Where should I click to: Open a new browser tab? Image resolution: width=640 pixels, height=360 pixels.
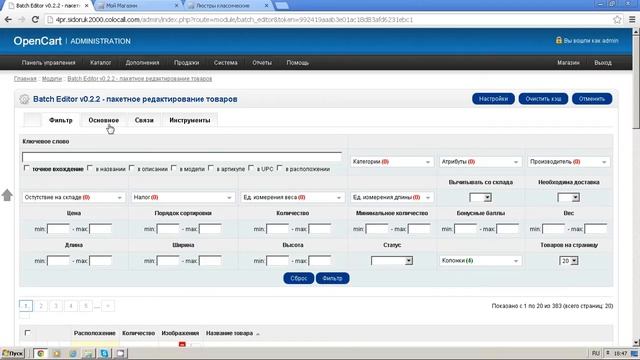pyautogui.click(x=282, y=6)
